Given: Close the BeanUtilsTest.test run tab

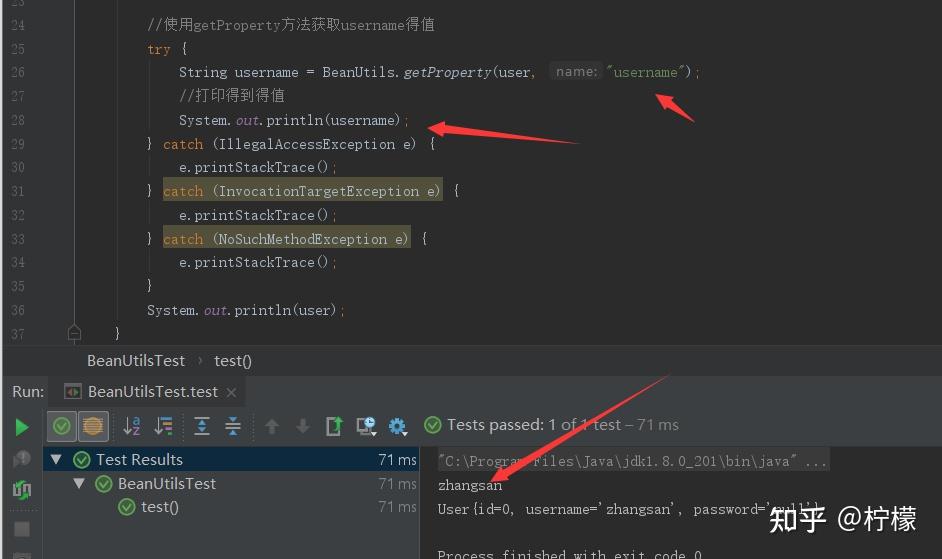Looking at the screenshot, I should (x=231, y=393).
